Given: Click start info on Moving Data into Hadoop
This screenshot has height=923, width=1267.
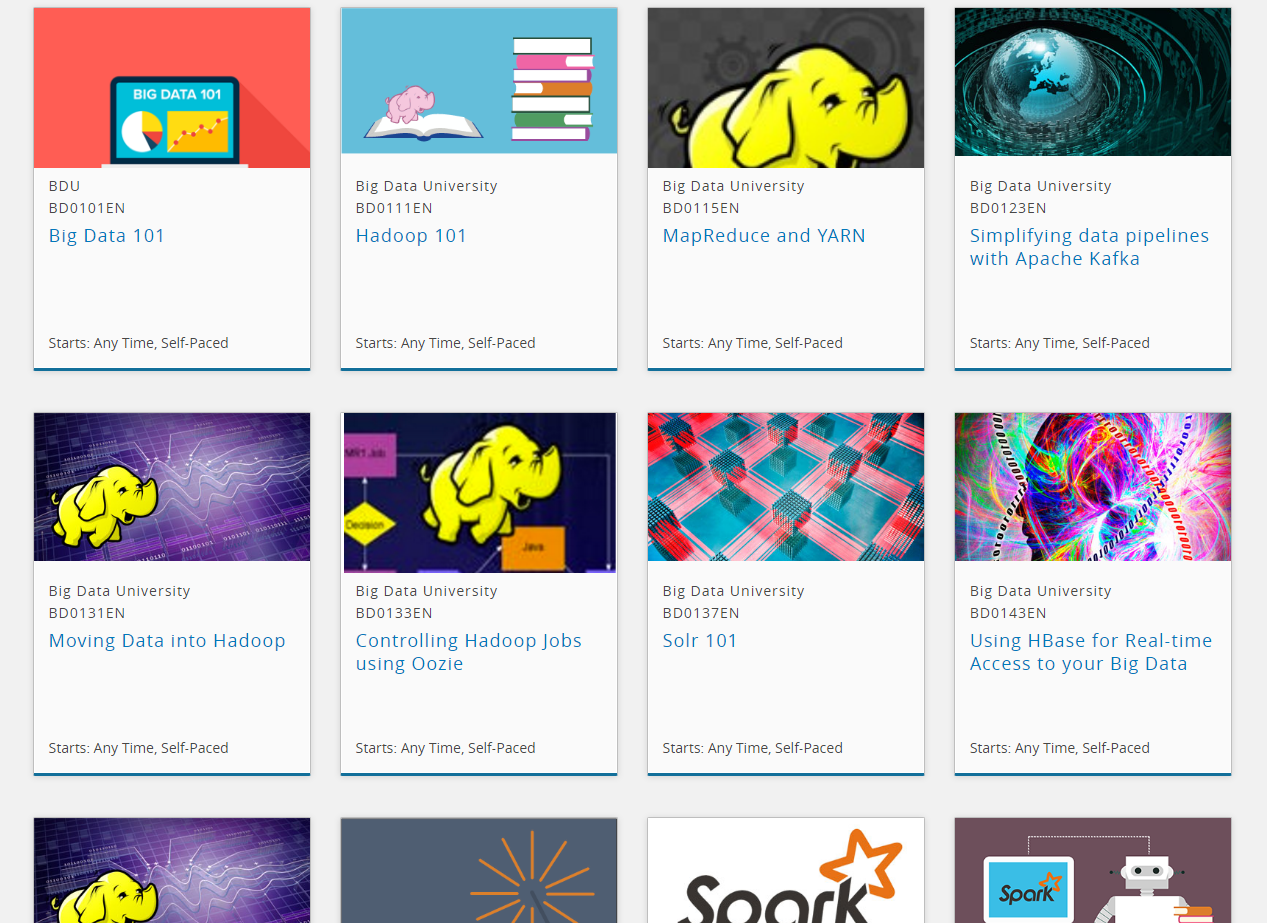Looking at the screenshot, I should (x=139, y=748).
